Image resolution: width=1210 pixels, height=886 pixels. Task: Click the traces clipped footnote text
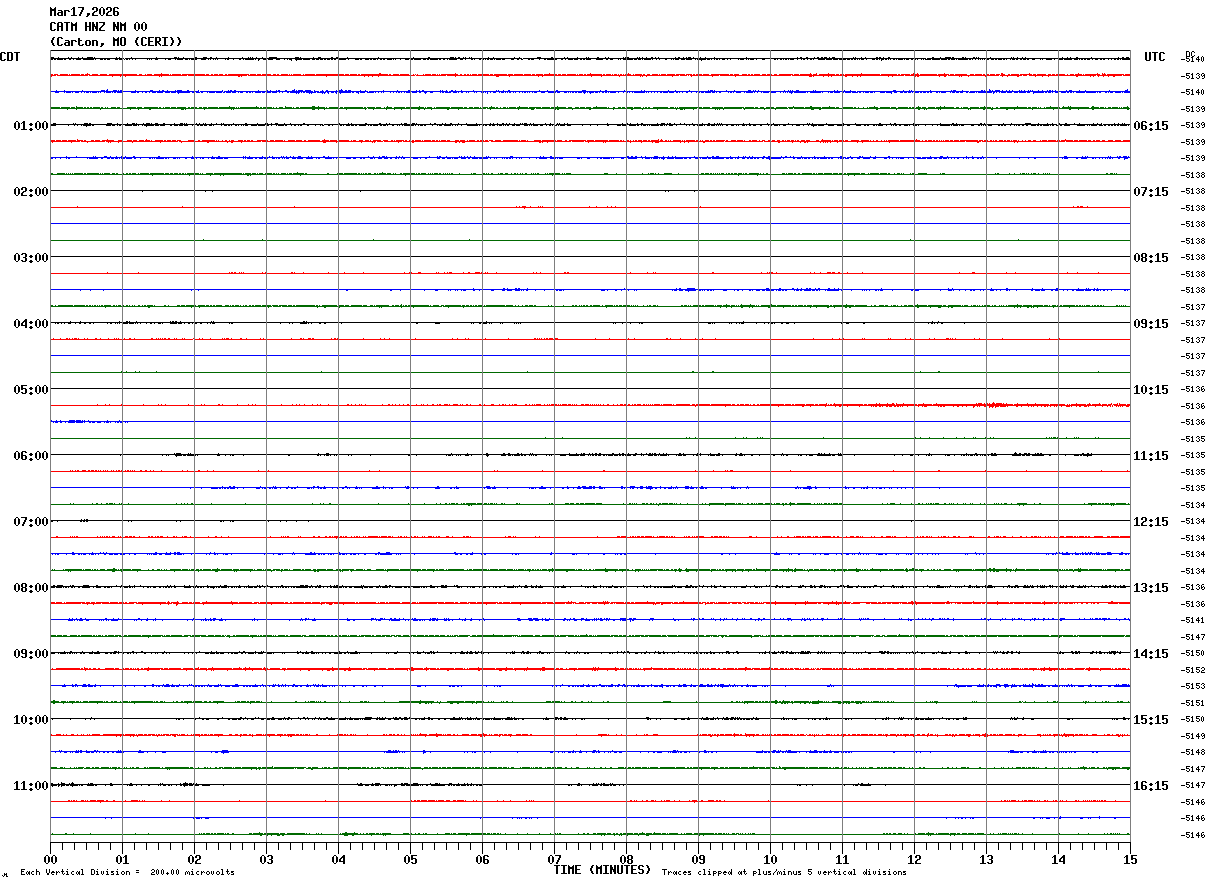(784, 873)
